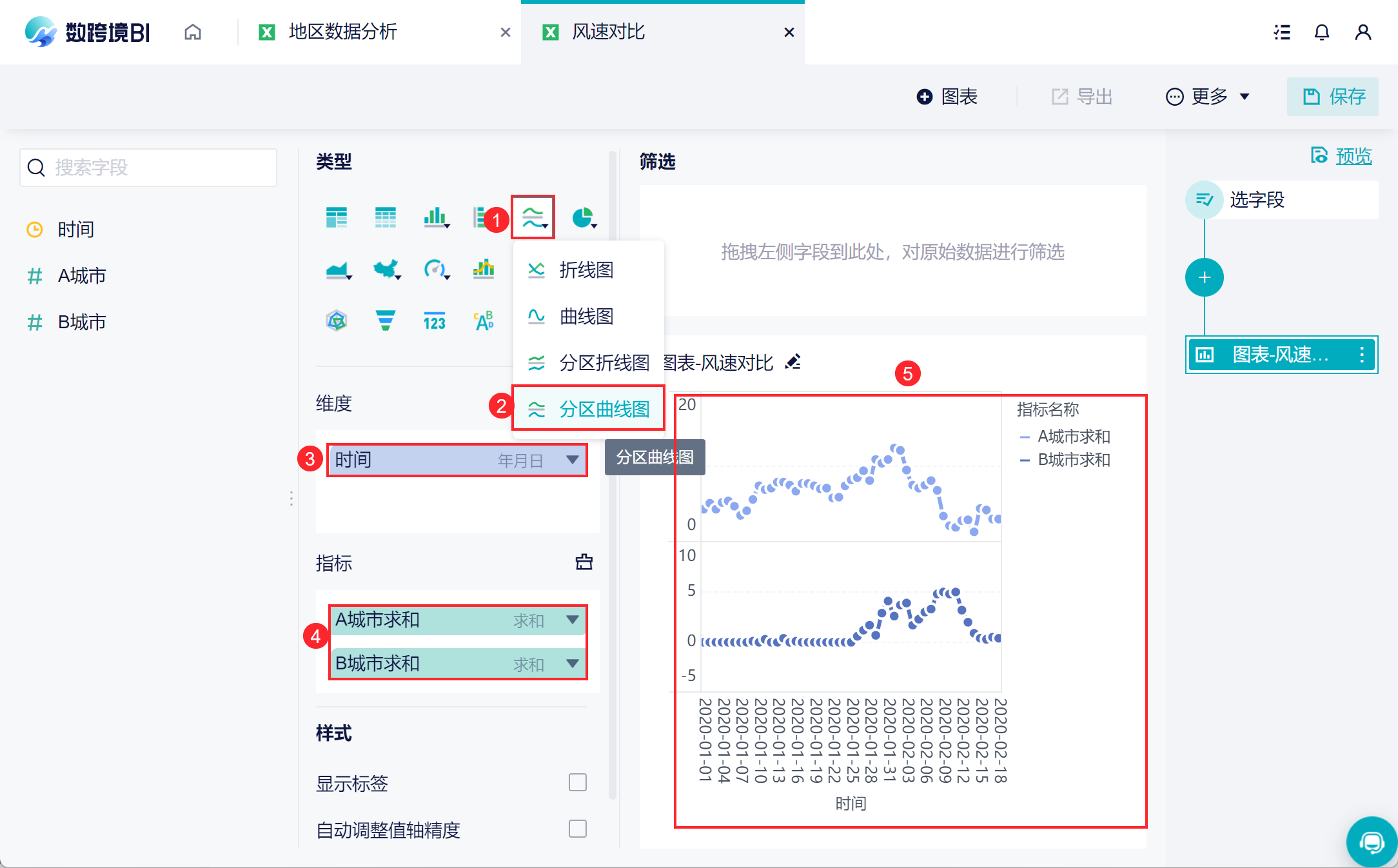Image resolution: width=1398 pixels, height=868 pixels.
Task: Select the word cloud chart icon
Action: (484, 320)
